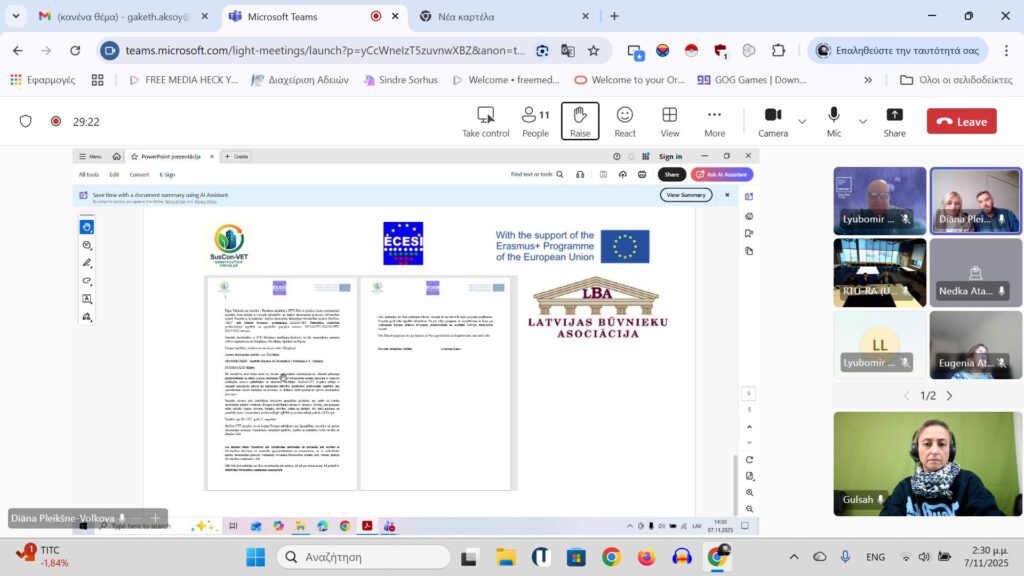The height and width of the screenshot is (576, 1024).
Task: Toggle the Mic mute button
Action: click(x=833, y=121)
